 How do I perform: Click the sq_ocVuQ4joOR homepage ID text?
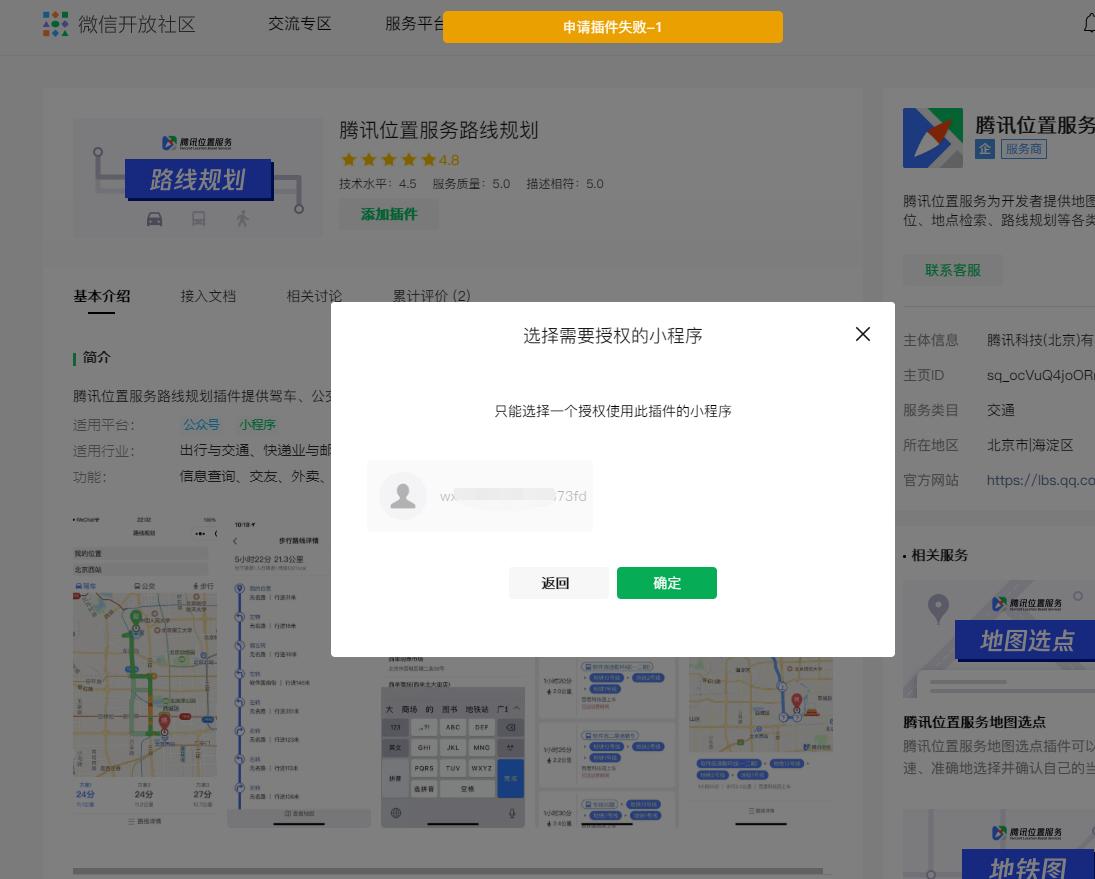pyautogui.click(x=1040, y=376)
